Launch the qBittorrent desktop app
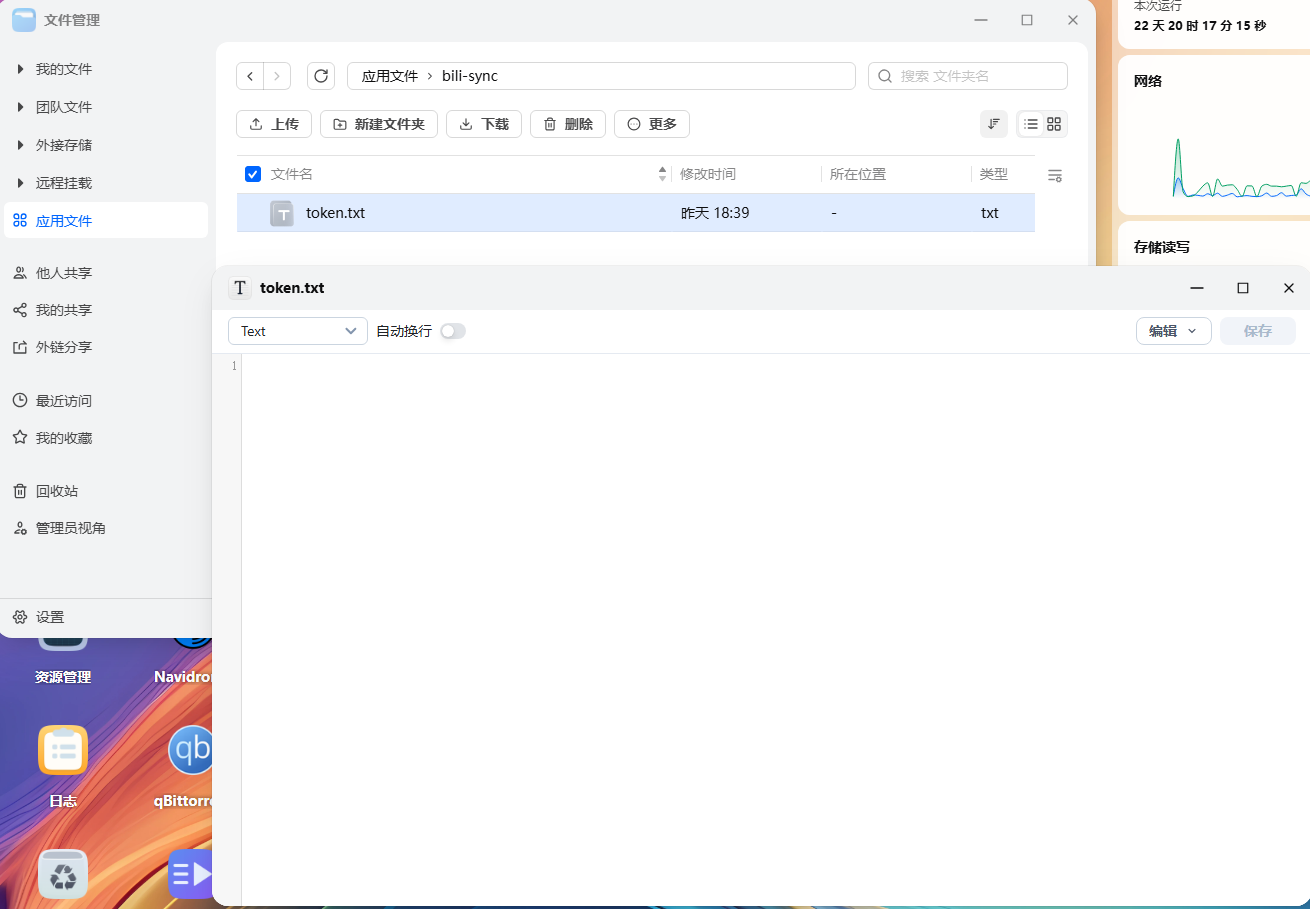 coord(190,751)
